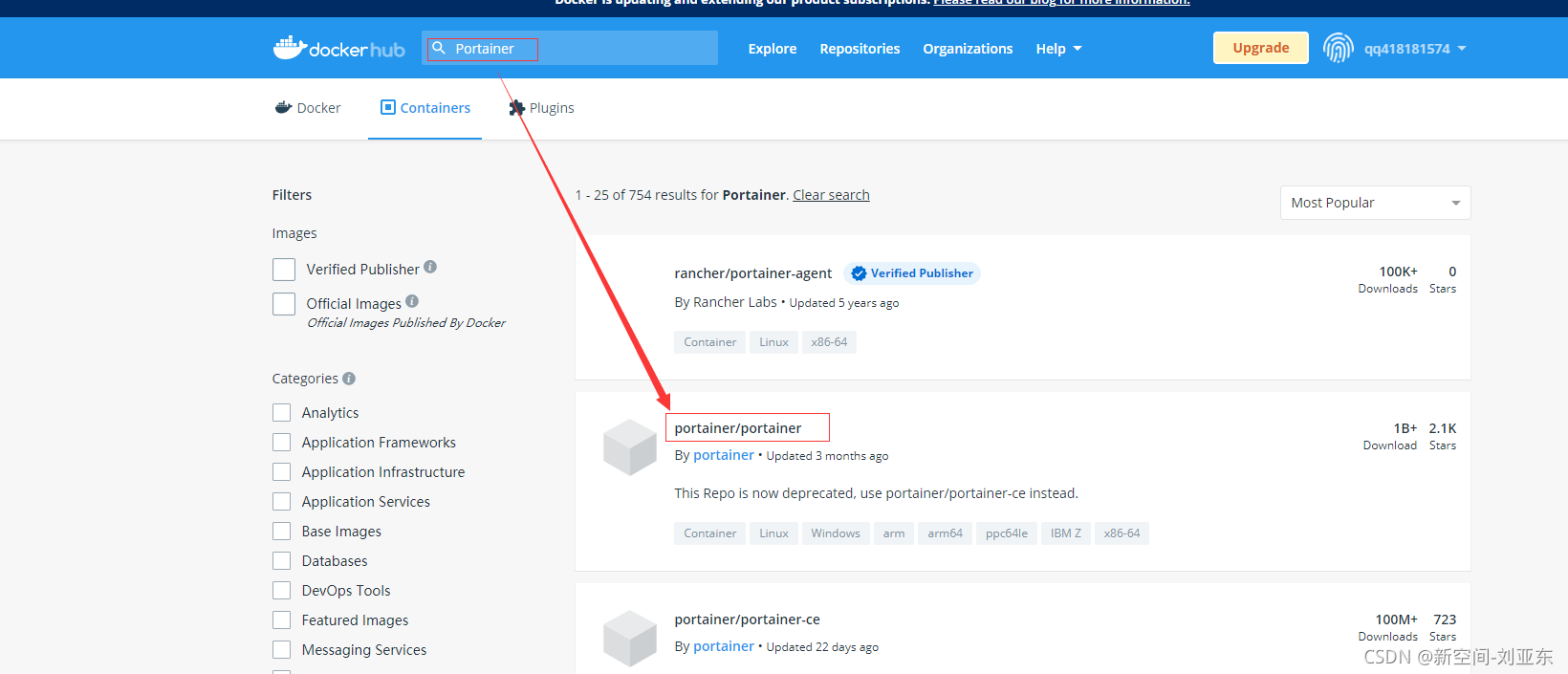This screenshot has width=1568, height=674.
Task: Check Application Infrastructure category
Action: (x=281, y=471)
